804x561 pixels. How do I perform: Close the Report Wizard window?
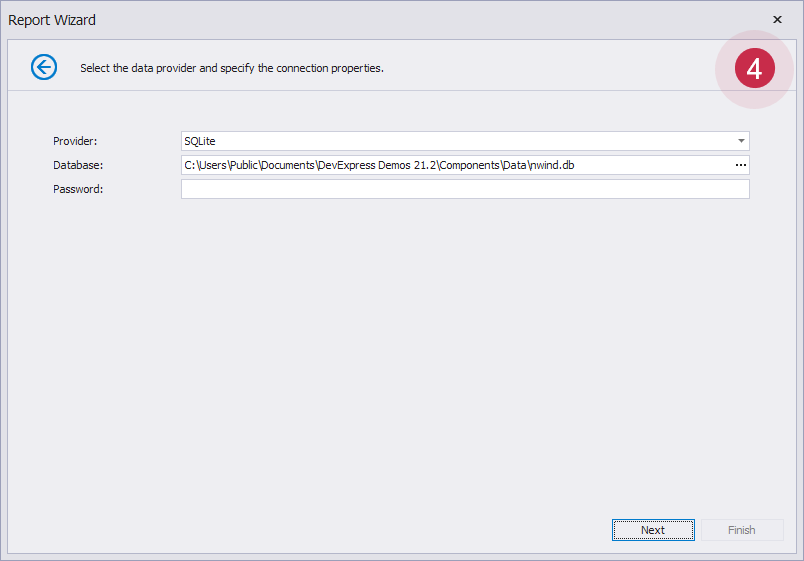pyautogui.click(x=777, y=19)
